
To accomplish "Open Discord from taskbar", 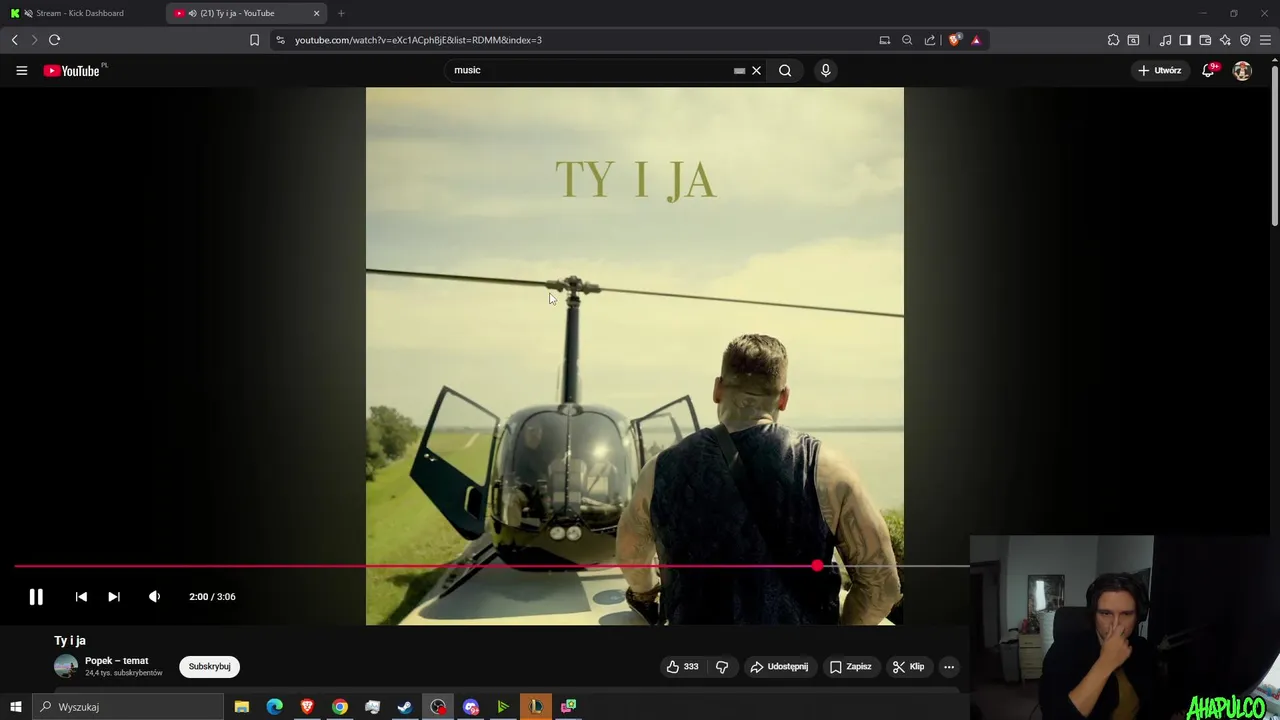I will [x=471, y=707].
